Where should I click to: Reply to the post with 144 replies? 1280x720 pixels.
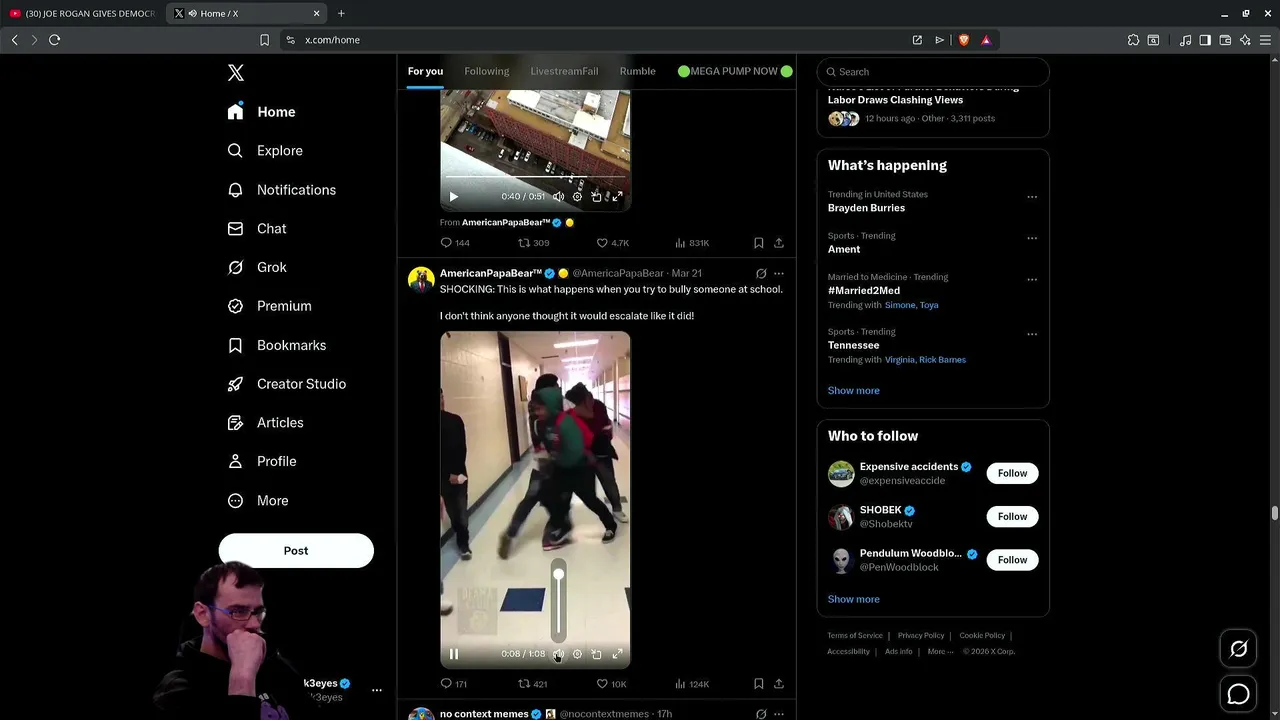(x=455, y=243)
